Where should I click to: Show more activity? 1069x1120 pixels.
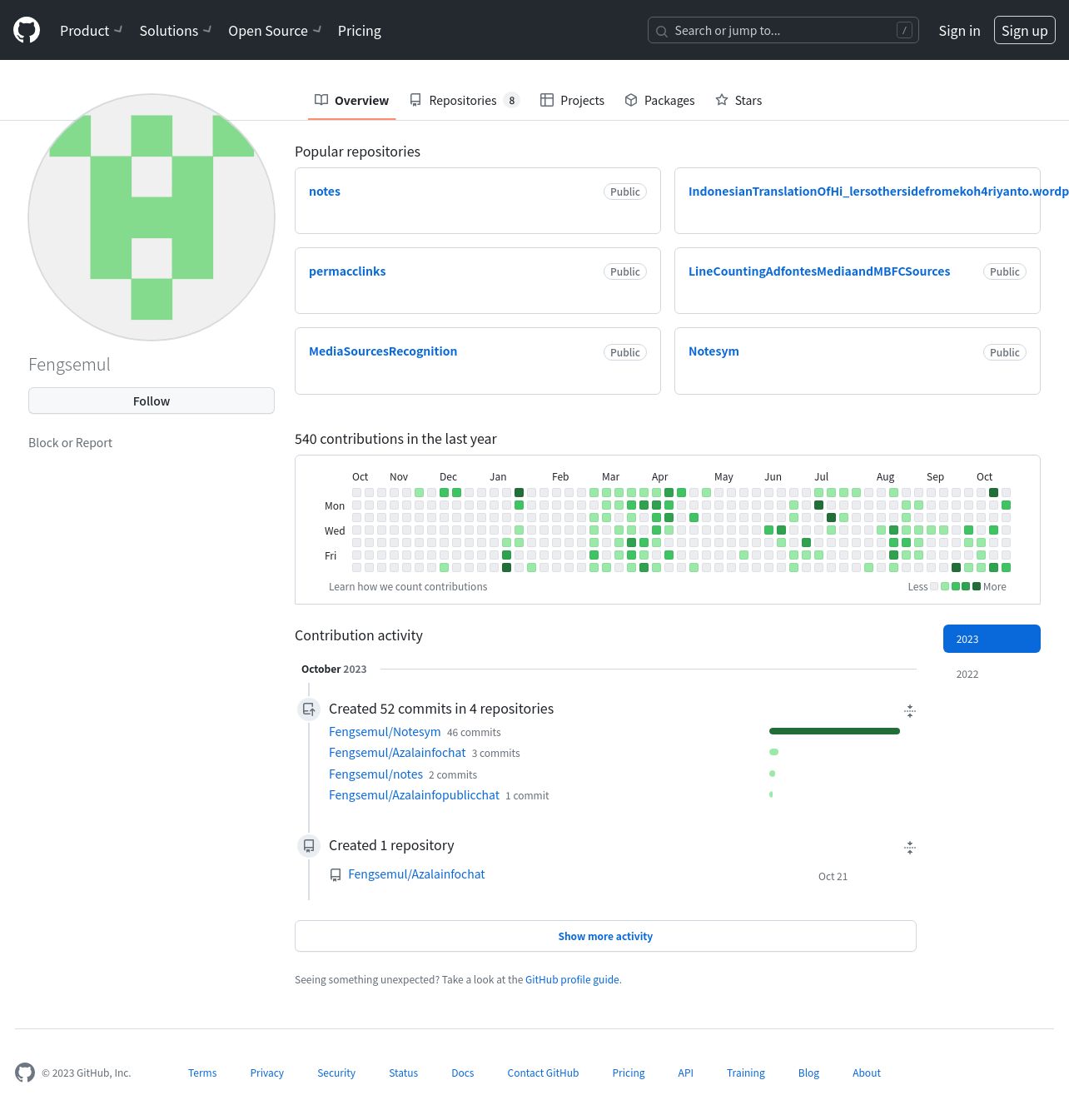tap(605, 936)
